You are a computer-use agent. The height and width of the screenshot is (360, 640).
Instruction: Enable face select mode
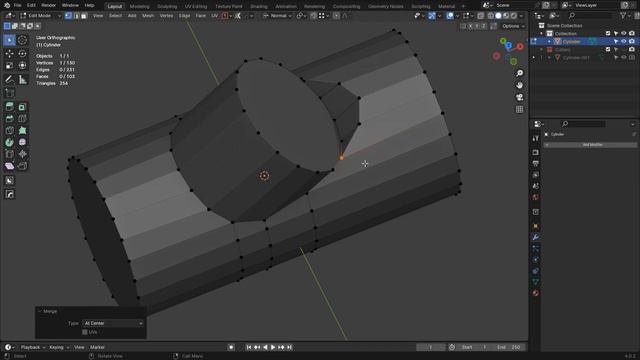(84, 16)
